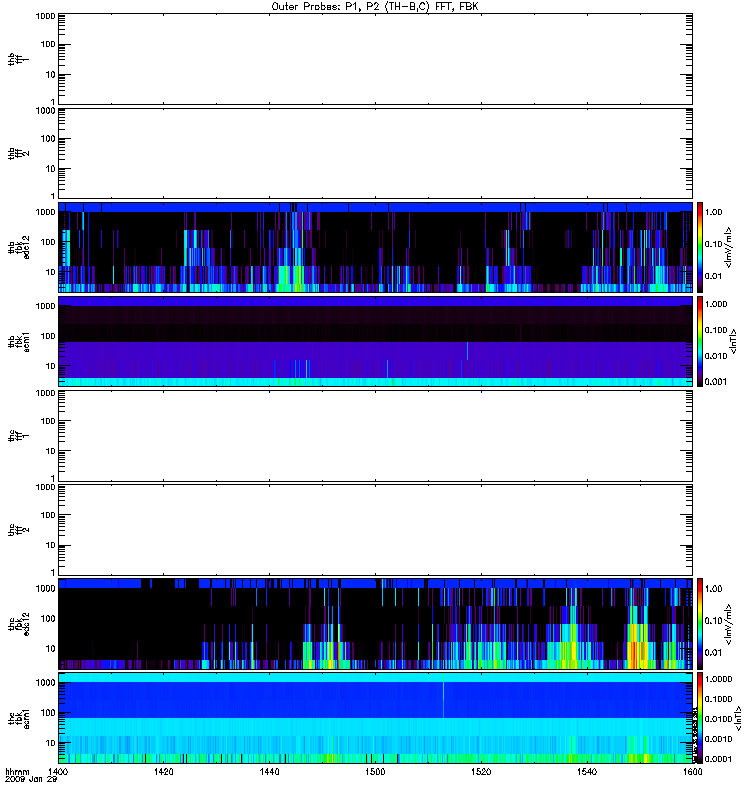Select the 1400 time axis label
The image size is (750, 800).
58,772
